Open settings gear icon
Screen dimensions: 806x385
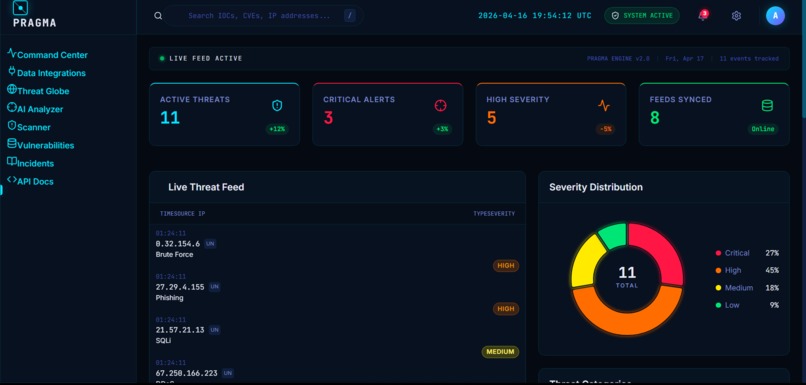[736, 16]
